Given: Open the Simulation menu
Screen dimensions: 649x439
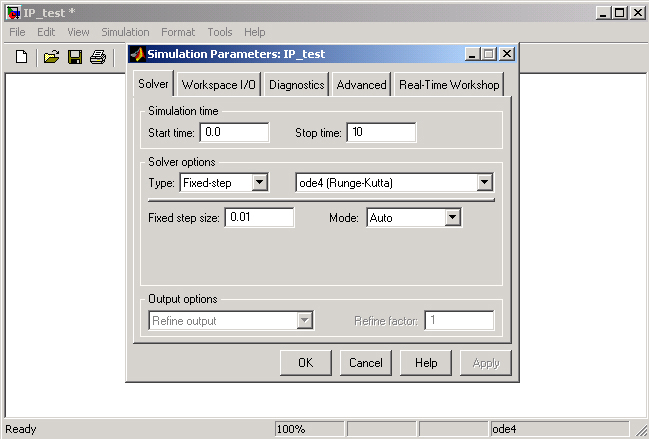Looking at the screenshot, I should (x=125, y=32).
